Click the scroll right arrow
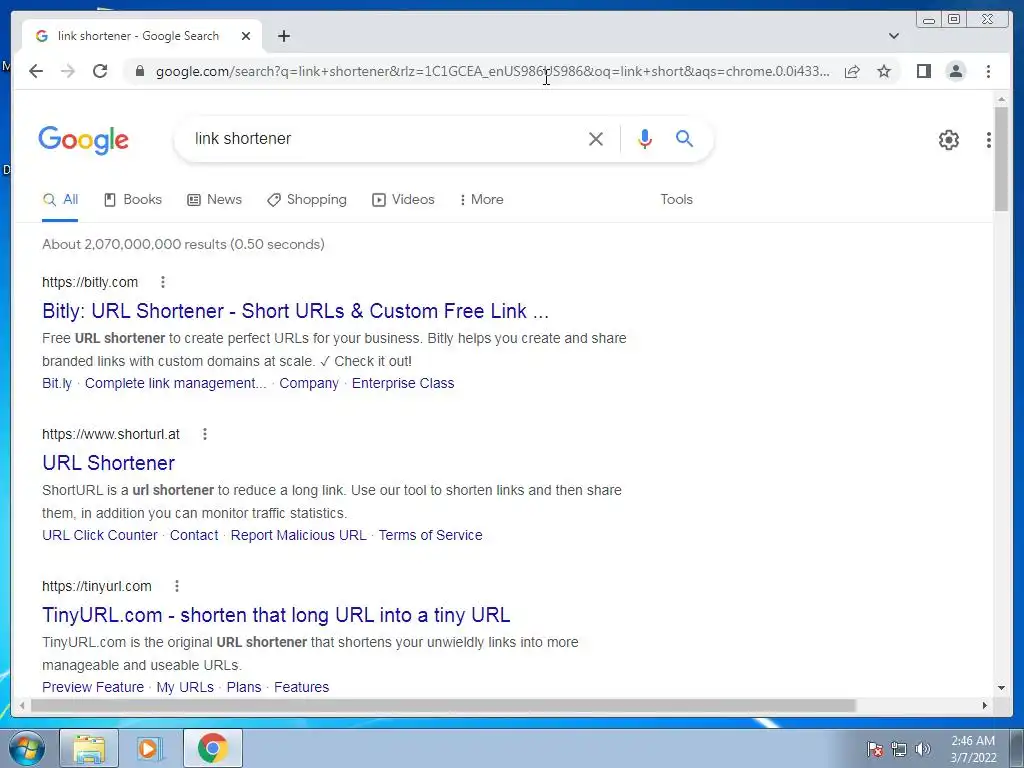This screenshot has width=1024, height=768. pos(985,705)
